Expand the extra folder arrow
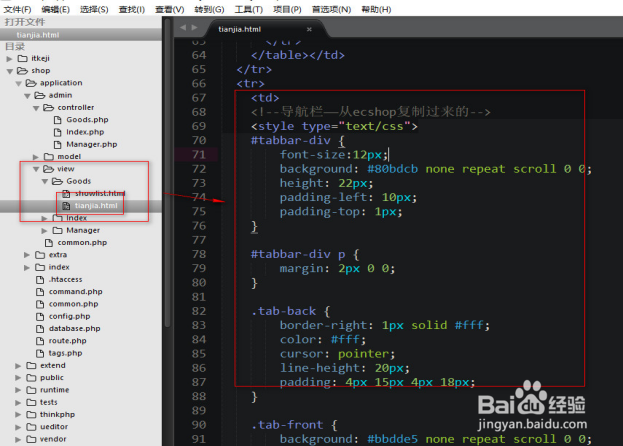The image size is (623, 446). click(x=27, y=255)
